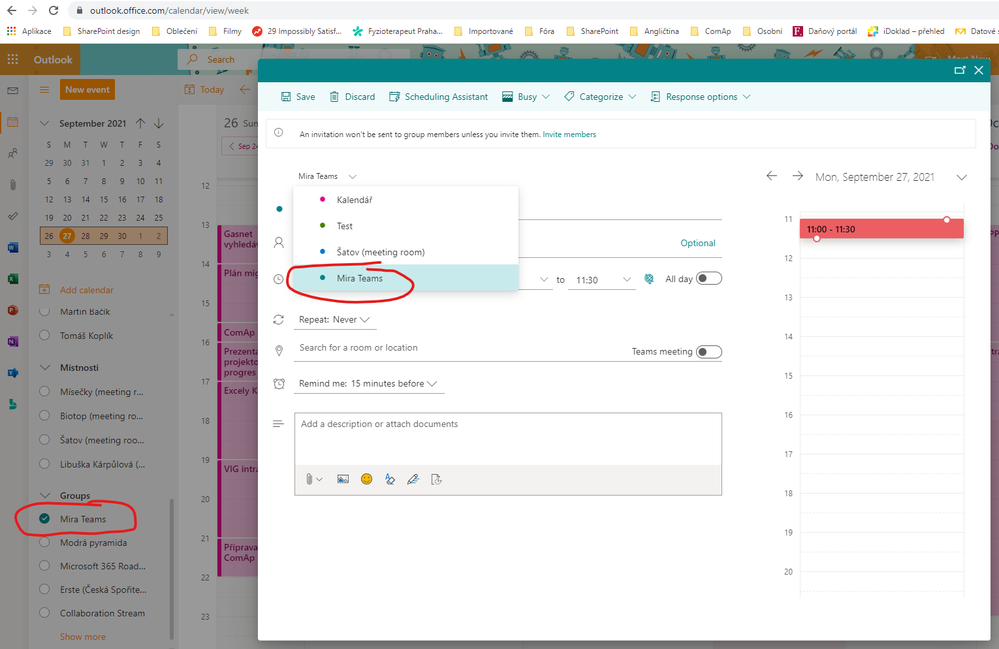999x649 pixels.
Task: Open Response options dropdown
Action: click(701, 97)
